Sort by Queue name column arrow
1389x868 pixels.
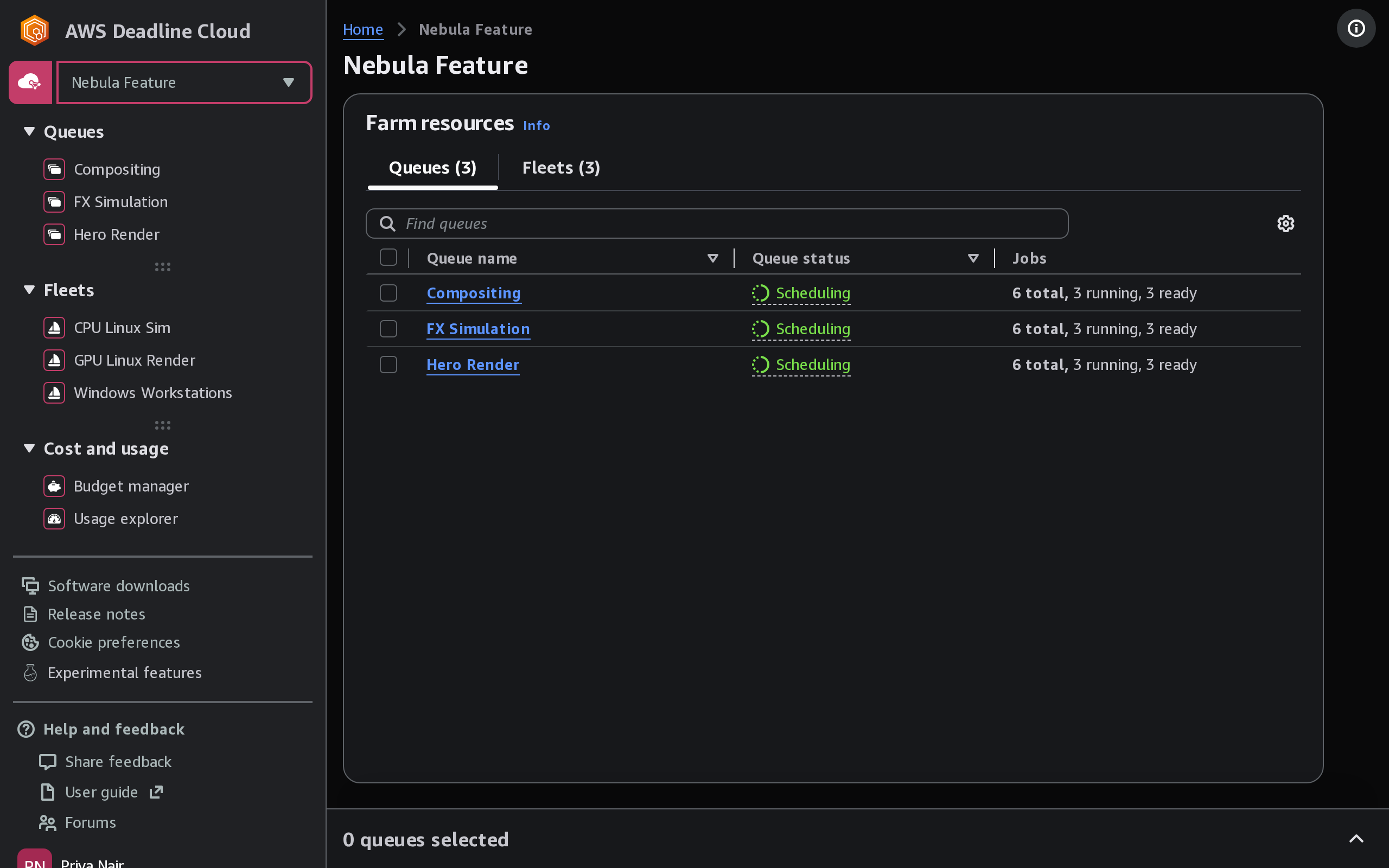[x=713, y=258]
